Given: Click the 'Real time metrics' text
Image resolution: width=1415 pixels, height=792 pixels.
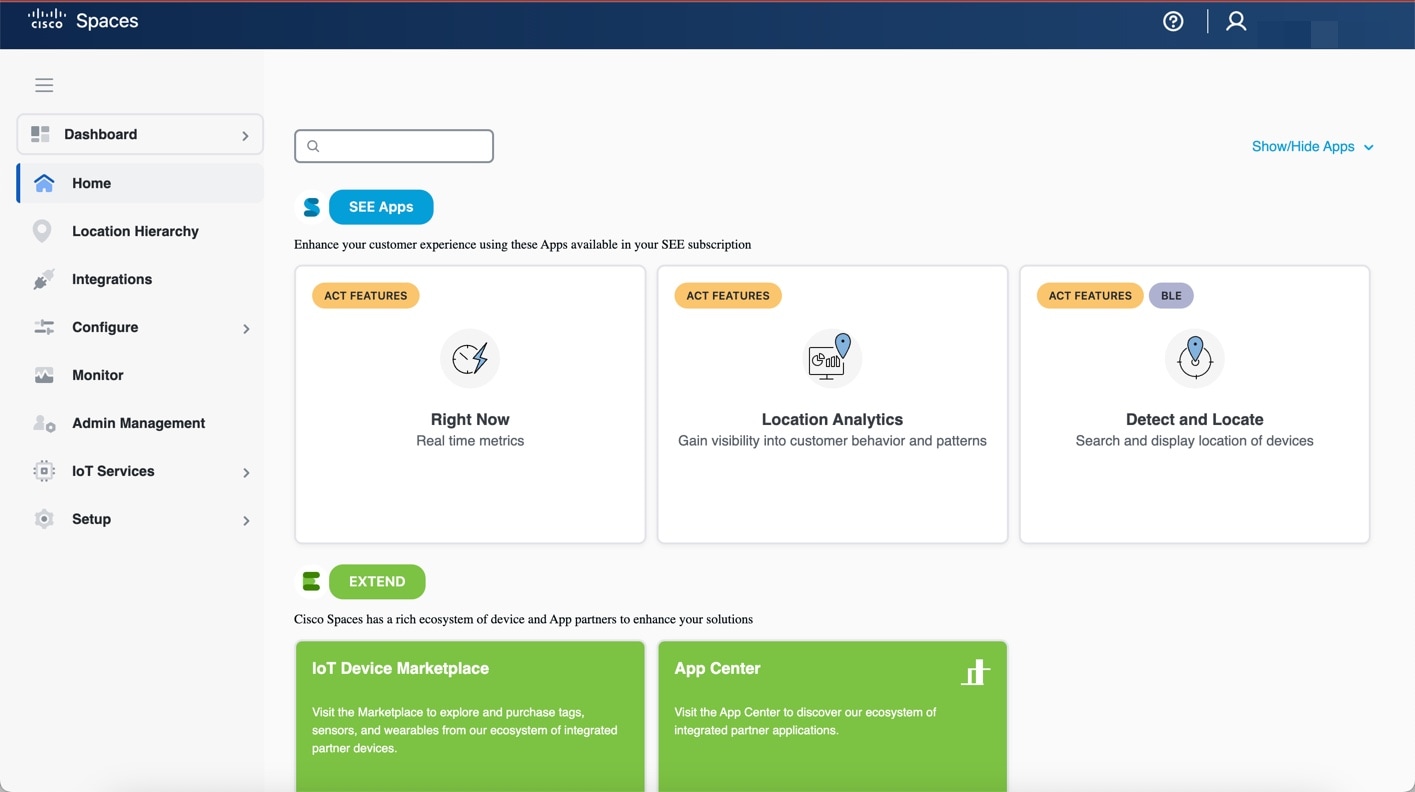Looking at the screenshot, I should [x=470, y=441].
